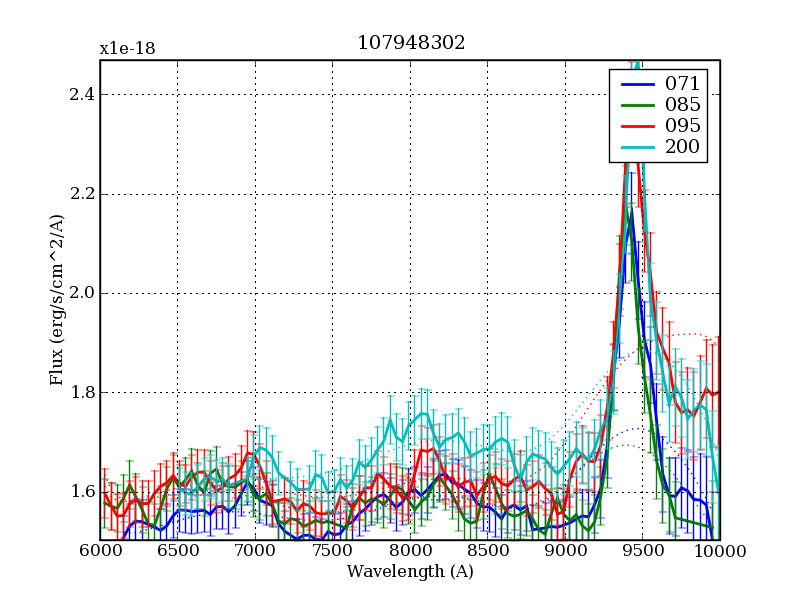Click the x1e-18 exponent label
Viewport: 800px width, 600px height.
pos(127,49)
